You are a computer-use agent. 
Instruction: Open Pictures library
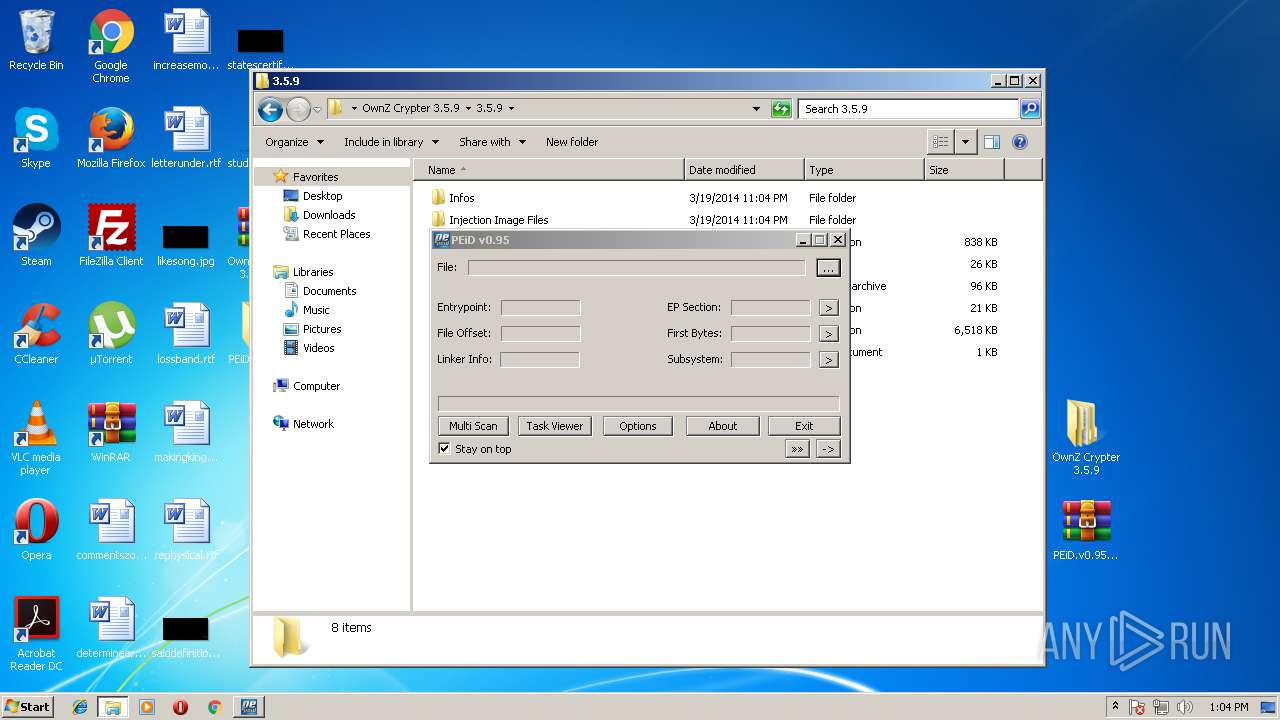[x=312, y=329]
